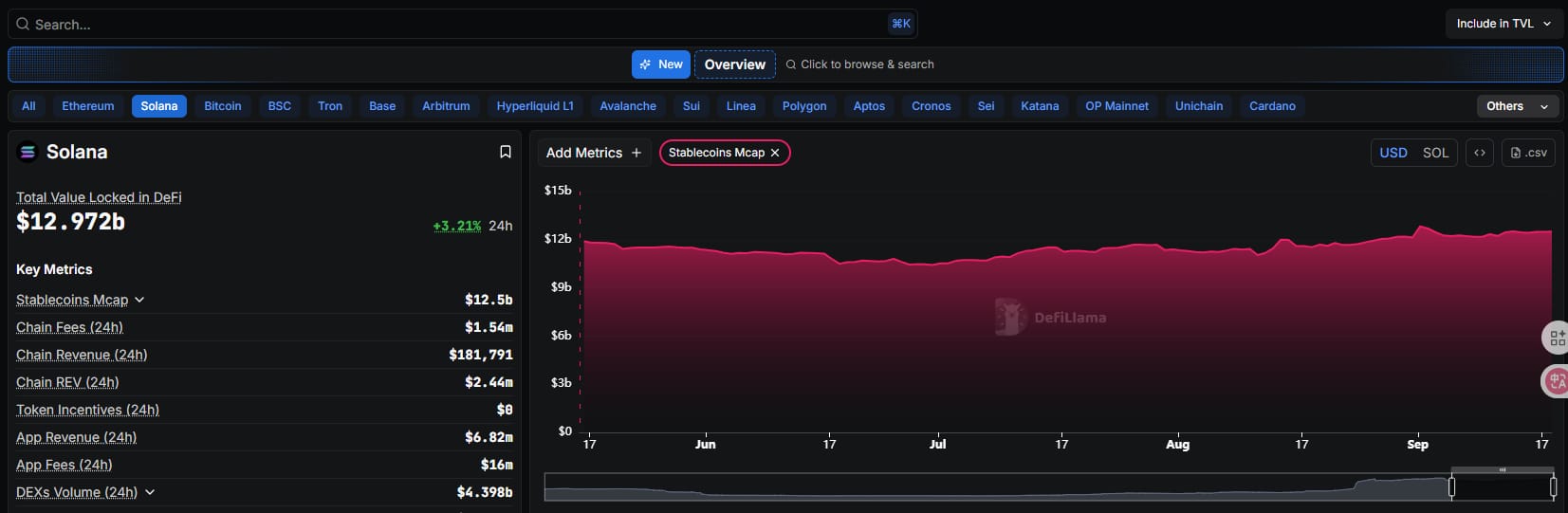Image resolution: width=1568 pixels, height=513 pixels.
Task: Select the Sui chain tab
Action: (x=692, y=106)
